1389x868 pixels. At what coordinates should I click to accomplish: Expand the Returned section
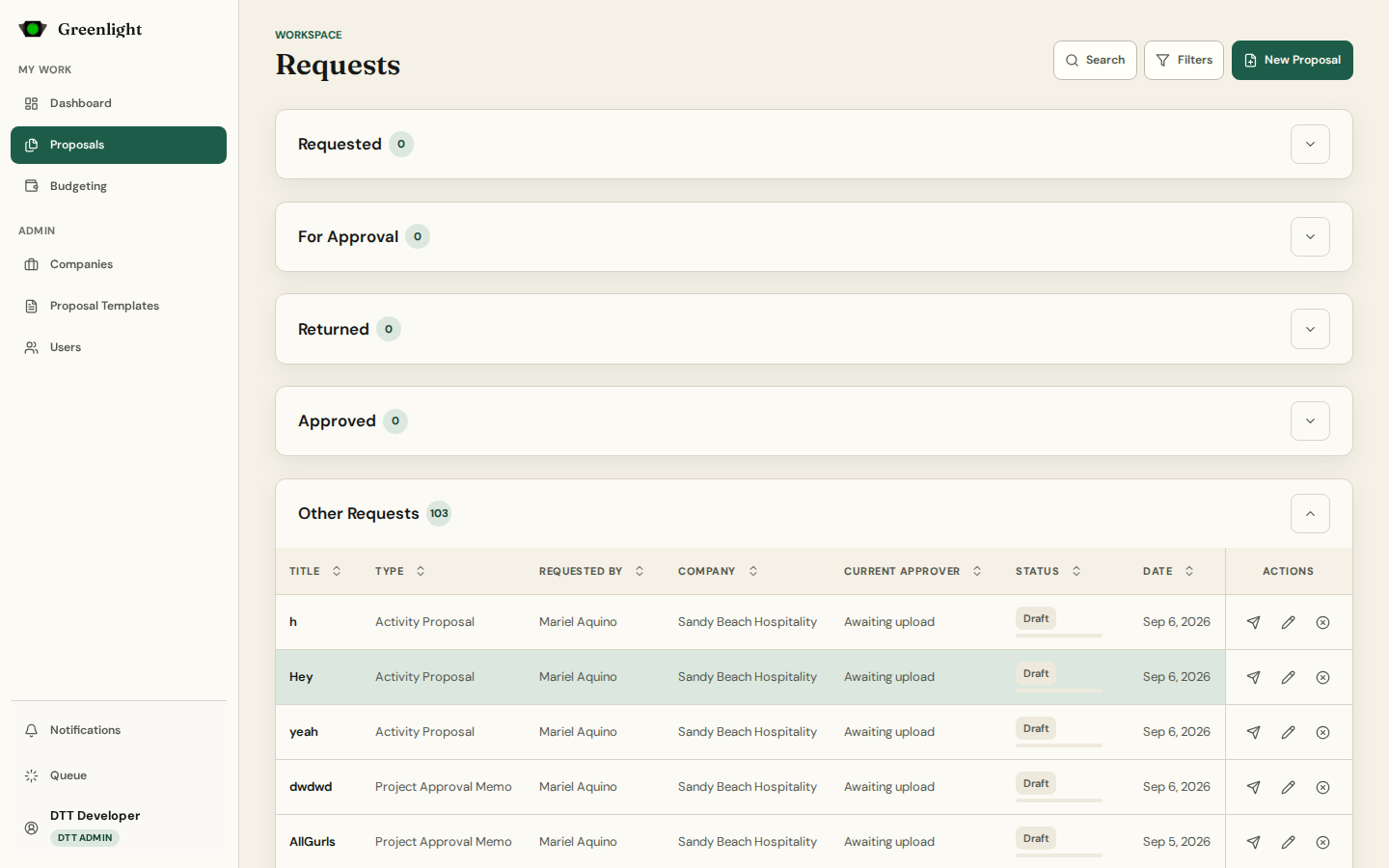coord(1310,329)
